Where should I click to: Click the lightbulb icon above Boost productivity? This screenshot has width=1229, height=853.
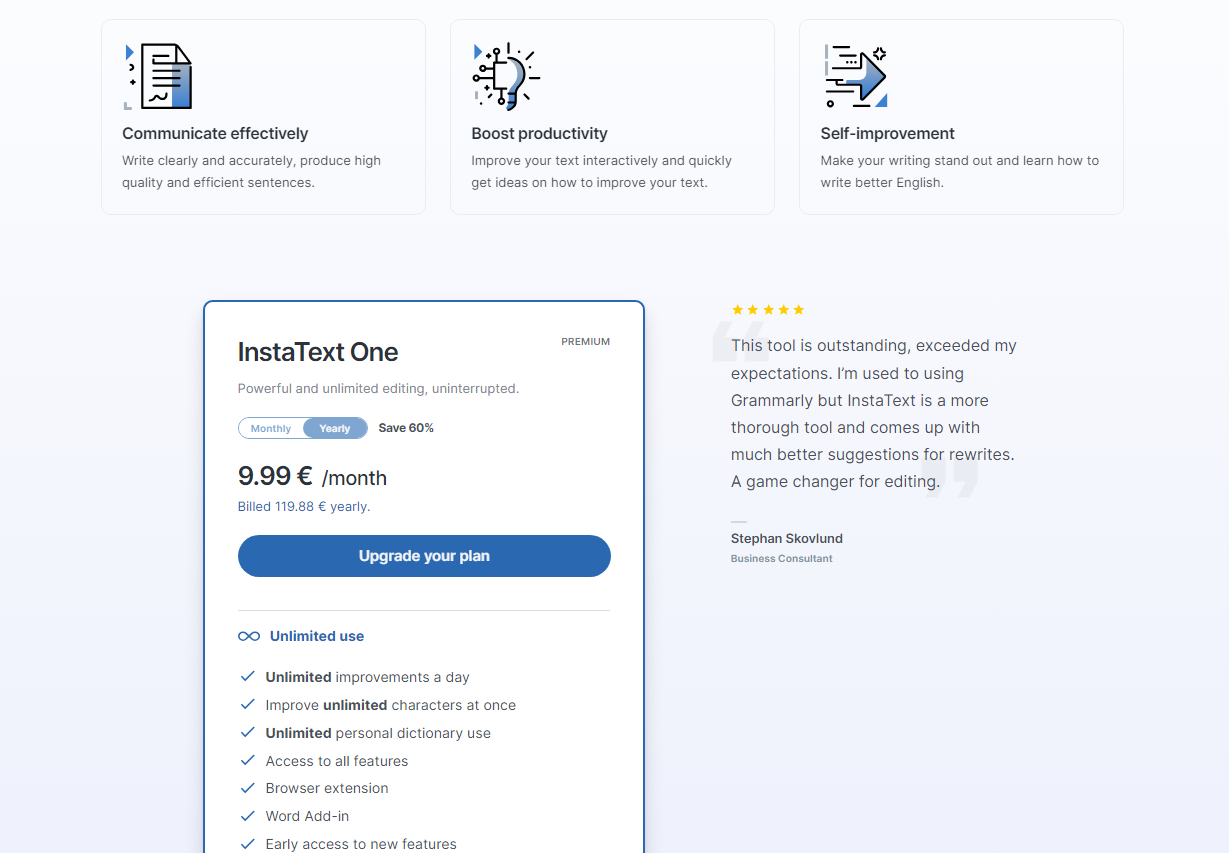pyautogui.click(x=506, y=76)
